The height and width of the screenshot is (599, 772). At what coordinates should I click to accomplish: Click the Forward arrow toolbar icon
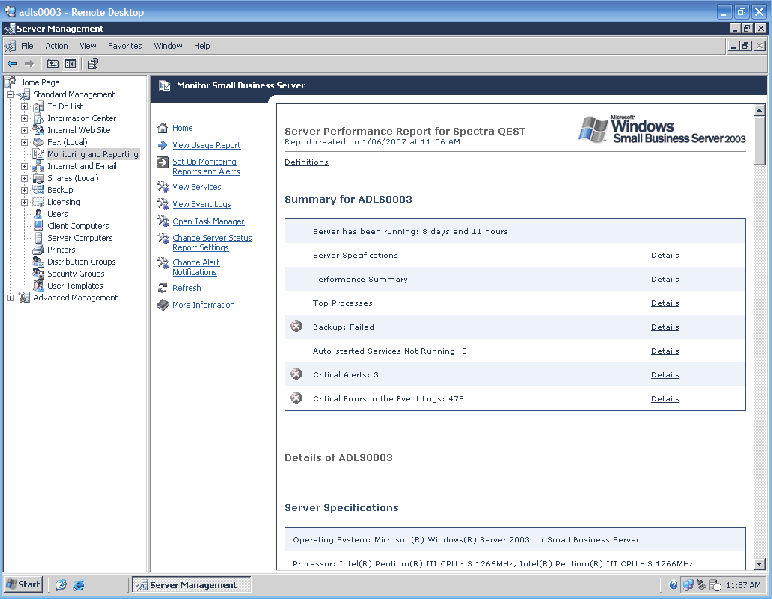click(30, 63)
